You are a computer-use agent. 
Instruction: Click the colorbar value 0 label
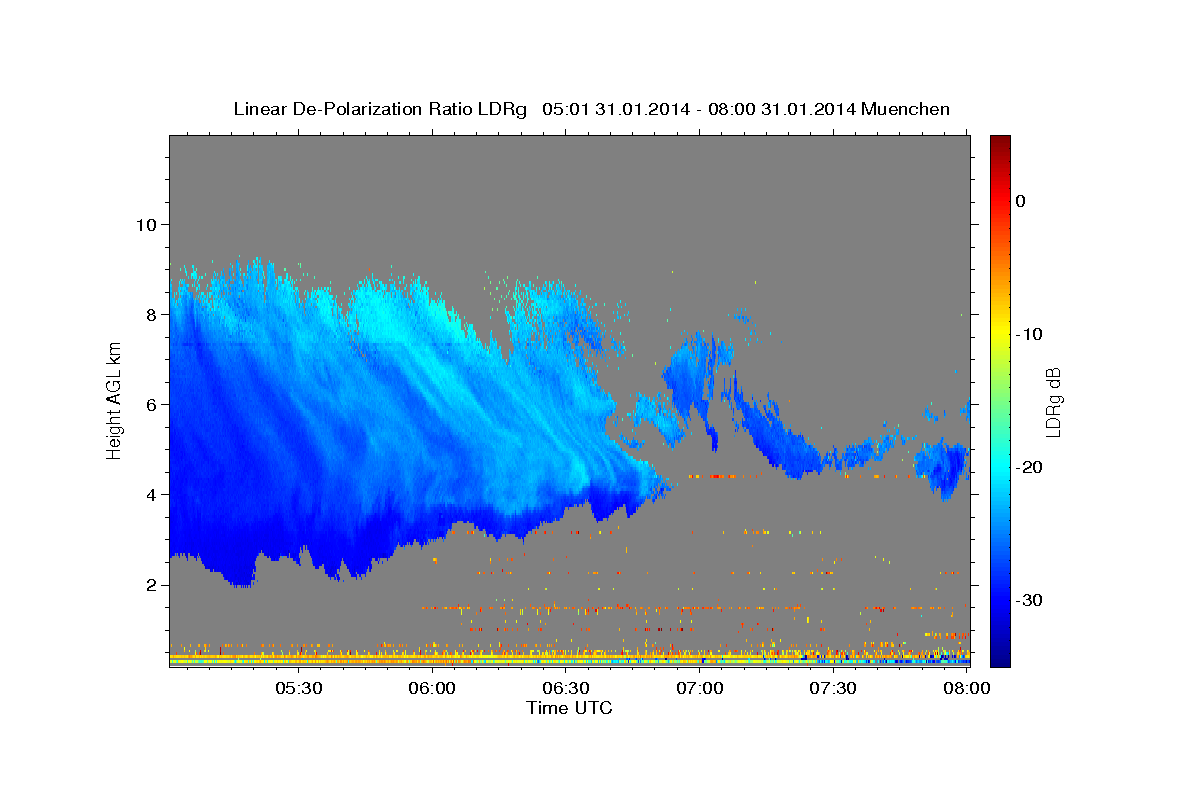pyautogui.click(x=1021, y=201)
